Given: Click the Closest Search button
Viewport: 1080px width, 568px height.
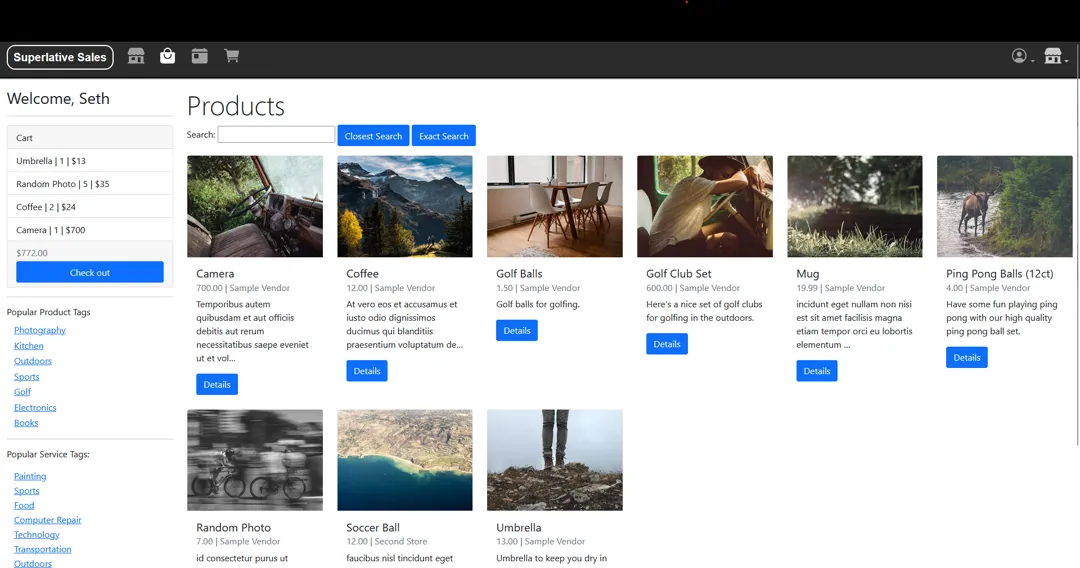Looking at the screenshot, I should tap(373, 136).
